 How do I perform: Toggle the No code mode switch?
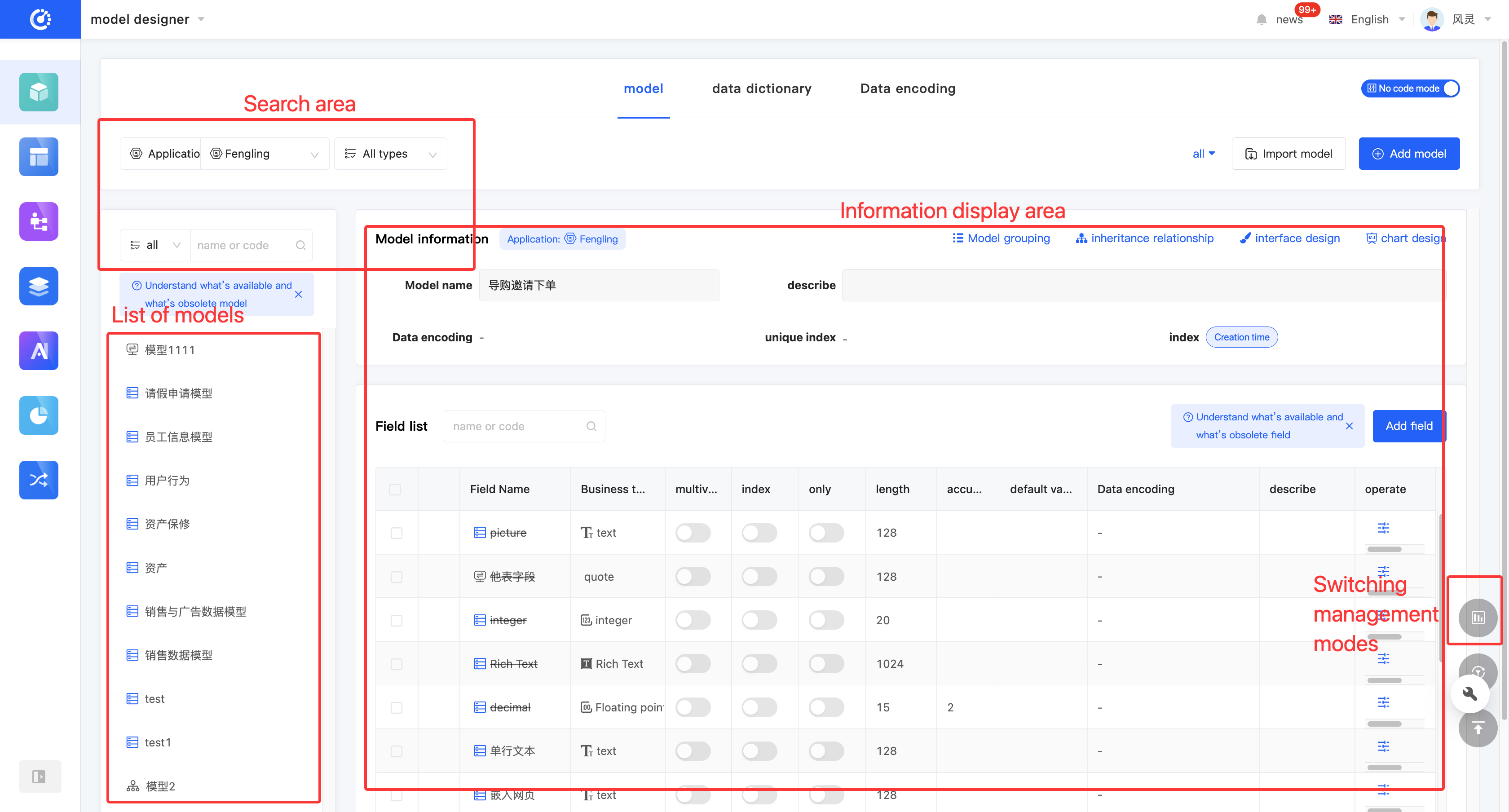tap(1409, 88)
